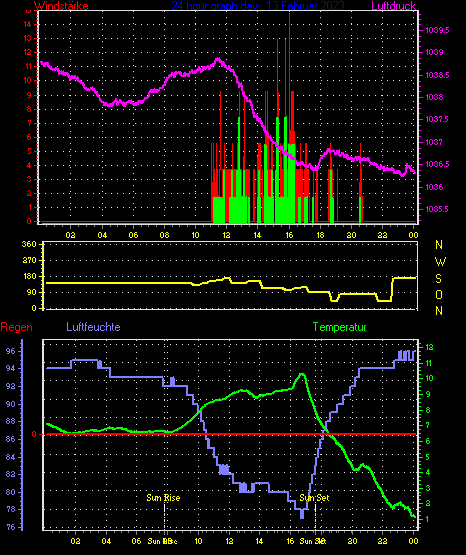The height and width of the screenshot is (555, 466).
Task: Click the 76 humidity axis value
Action: pos(11,527)
